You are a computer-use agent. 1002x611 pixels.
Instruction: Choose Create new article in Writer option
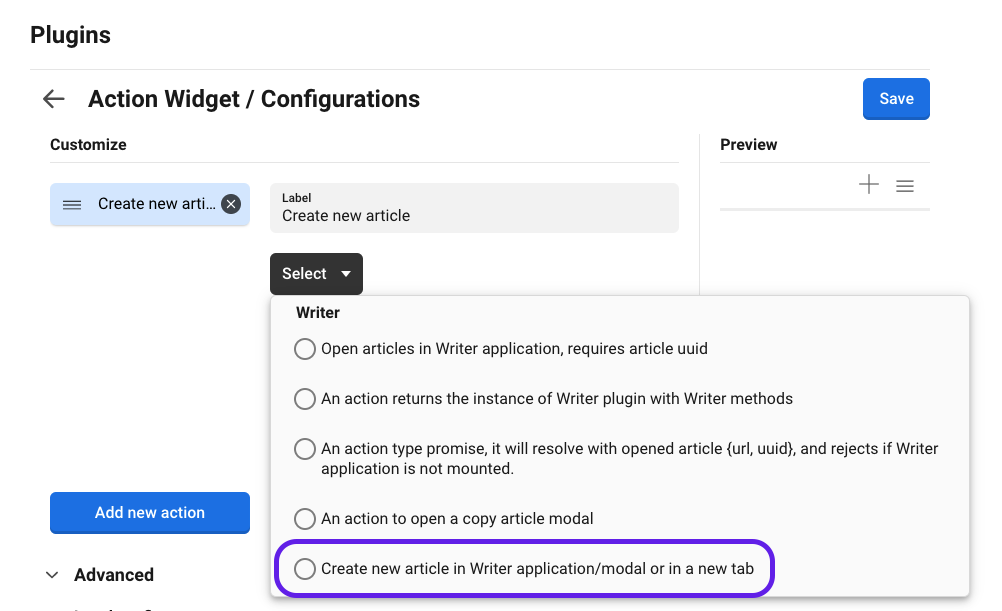click(x=305, y=569)
